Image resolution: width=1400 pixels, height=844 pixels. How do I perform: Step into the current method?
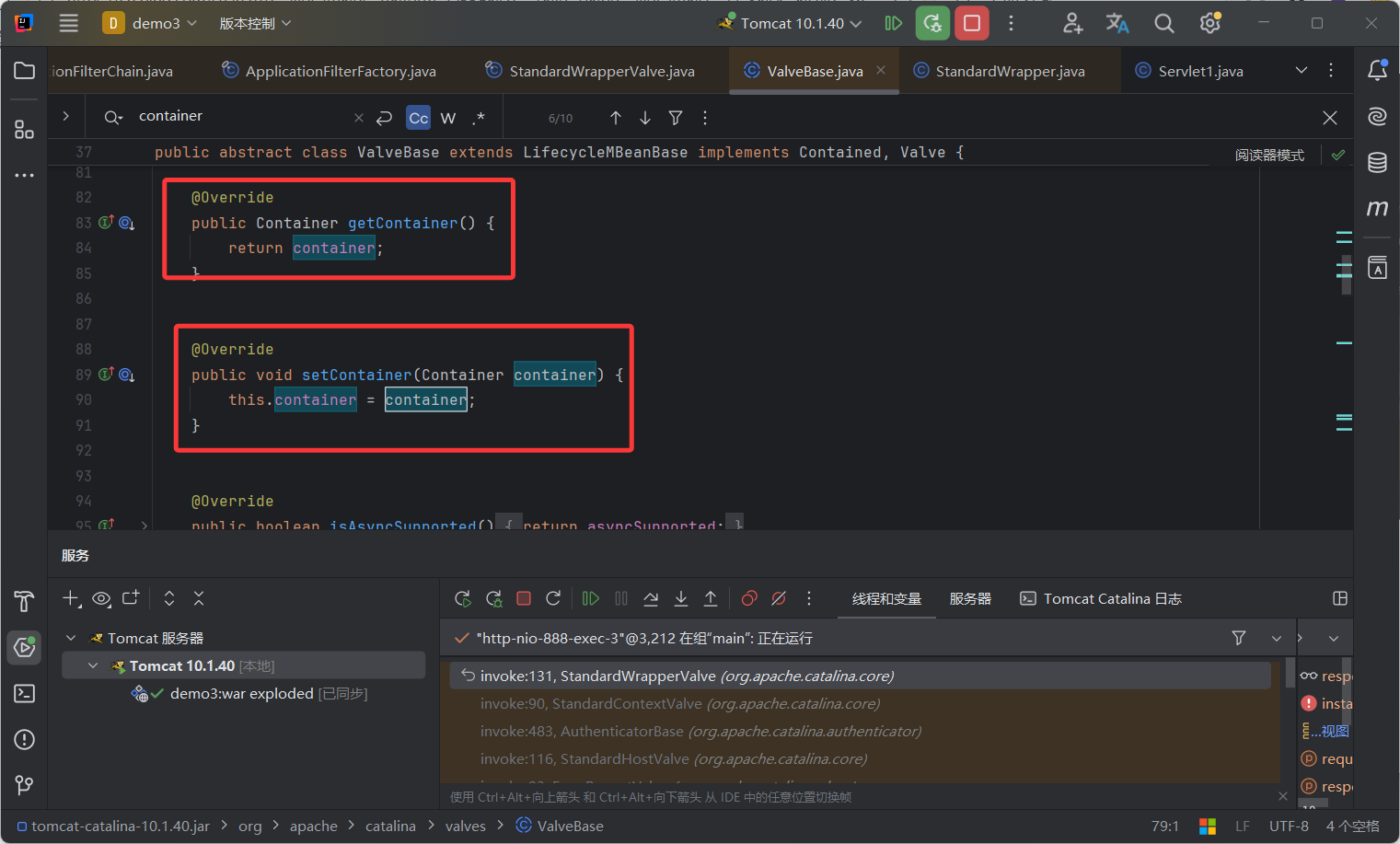681,598
